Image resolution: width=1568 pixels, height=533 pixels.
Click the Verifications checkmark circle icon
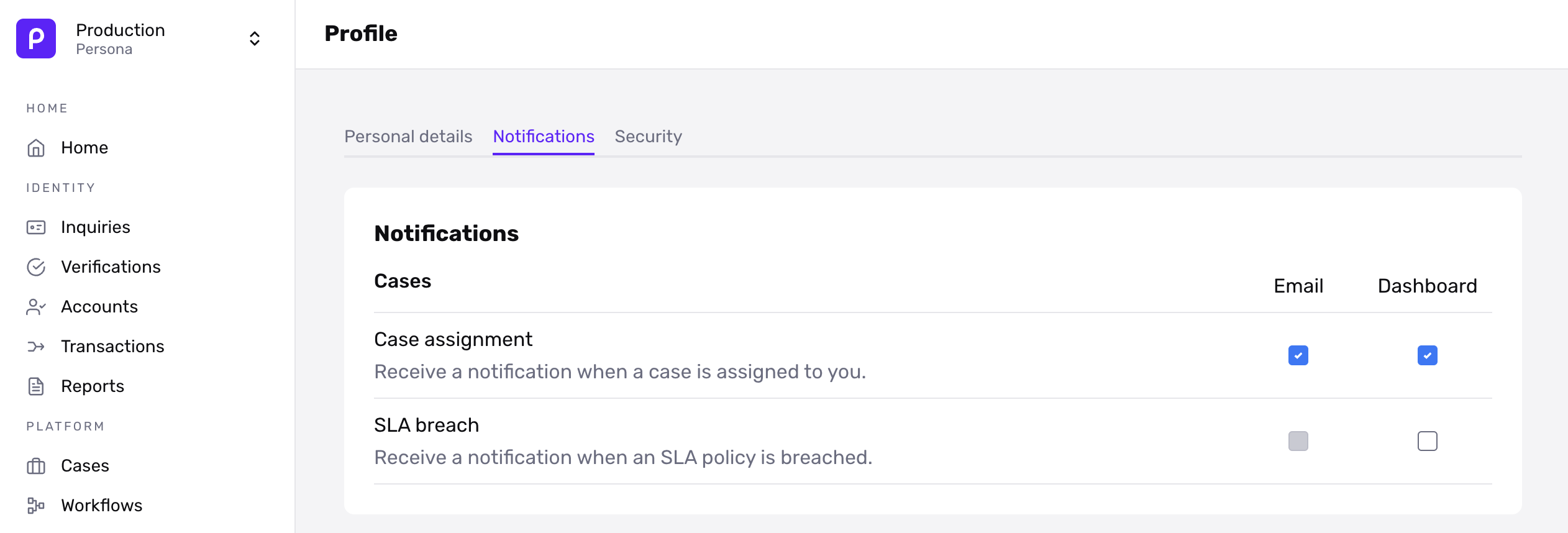point(36,267)
